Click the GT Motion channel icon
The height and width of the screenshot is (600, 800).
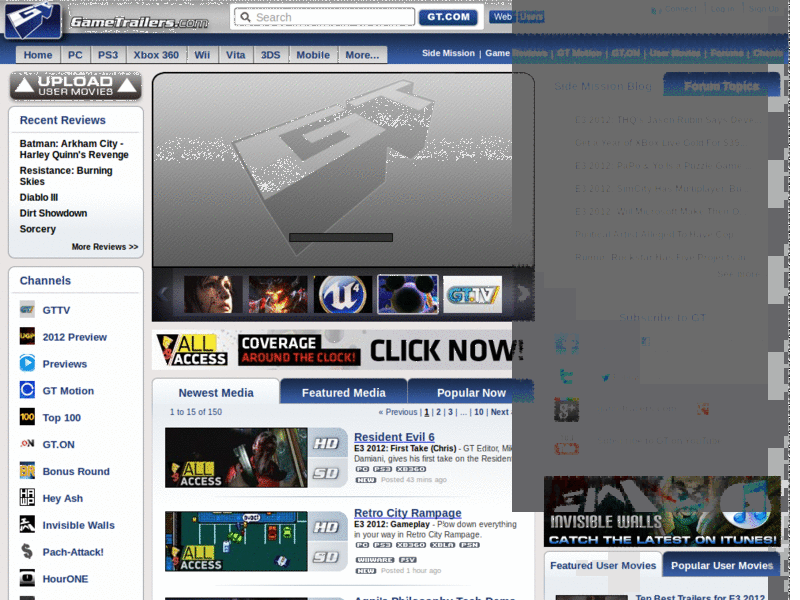click(x=27, y=390)
